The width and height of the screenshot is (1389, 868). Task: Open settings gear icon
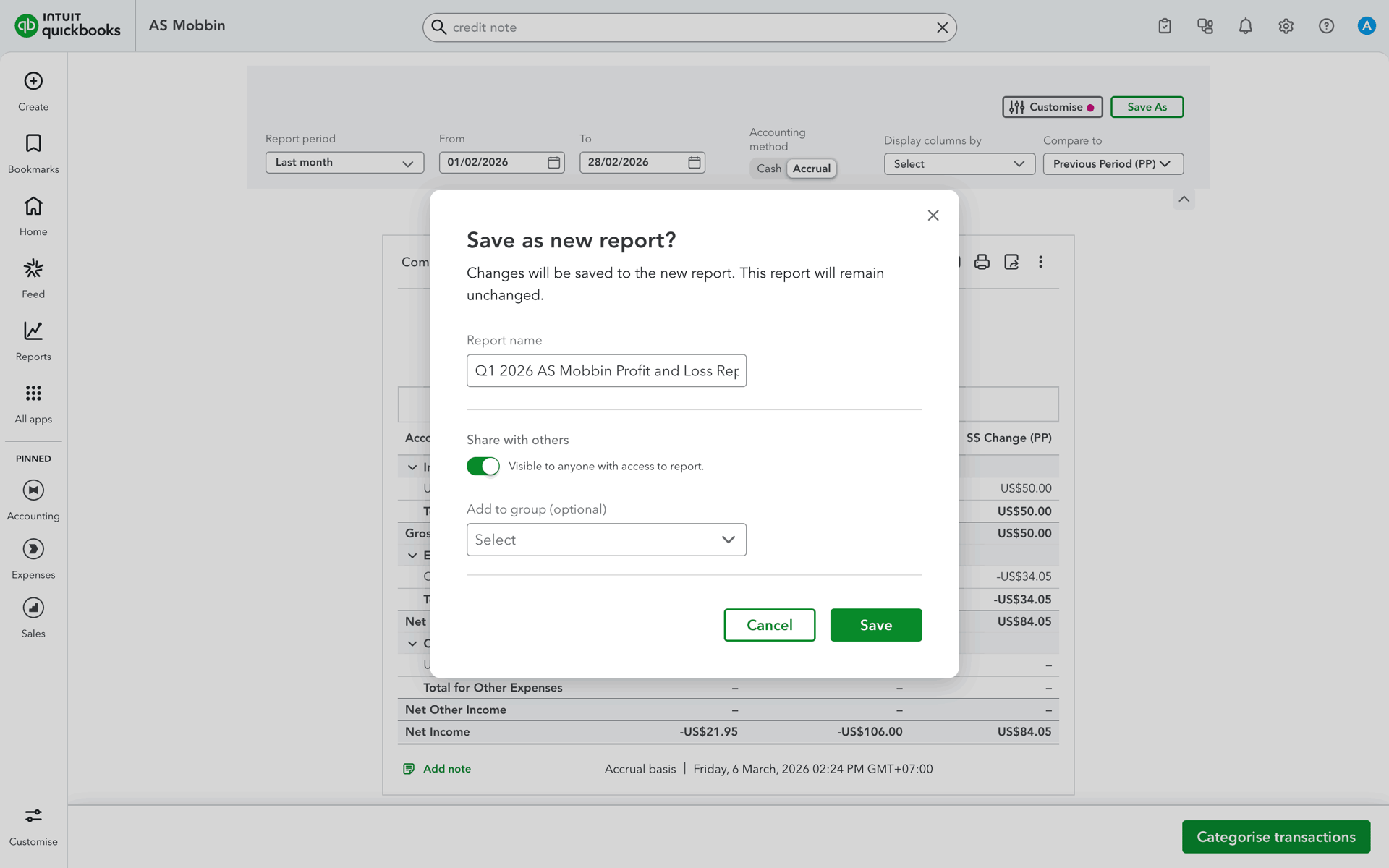(x=1286, y=26)
